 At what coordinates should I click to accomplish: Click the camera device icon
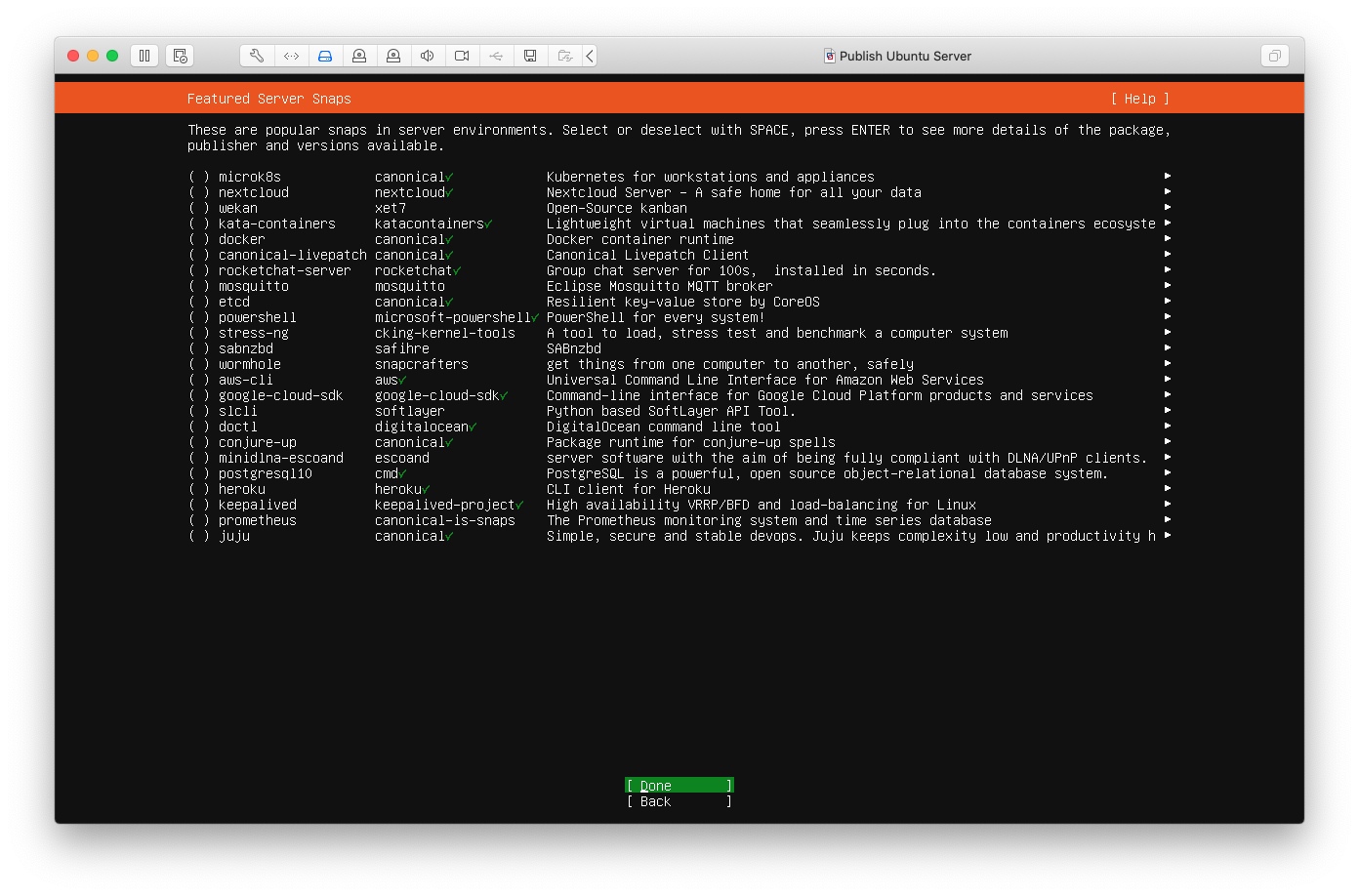(462, 56)
